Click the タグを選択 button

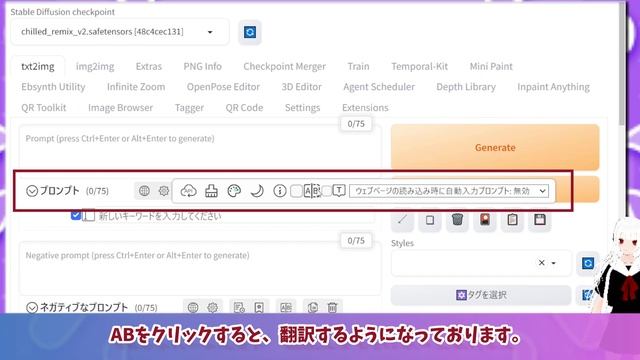[x=481, y=295]
